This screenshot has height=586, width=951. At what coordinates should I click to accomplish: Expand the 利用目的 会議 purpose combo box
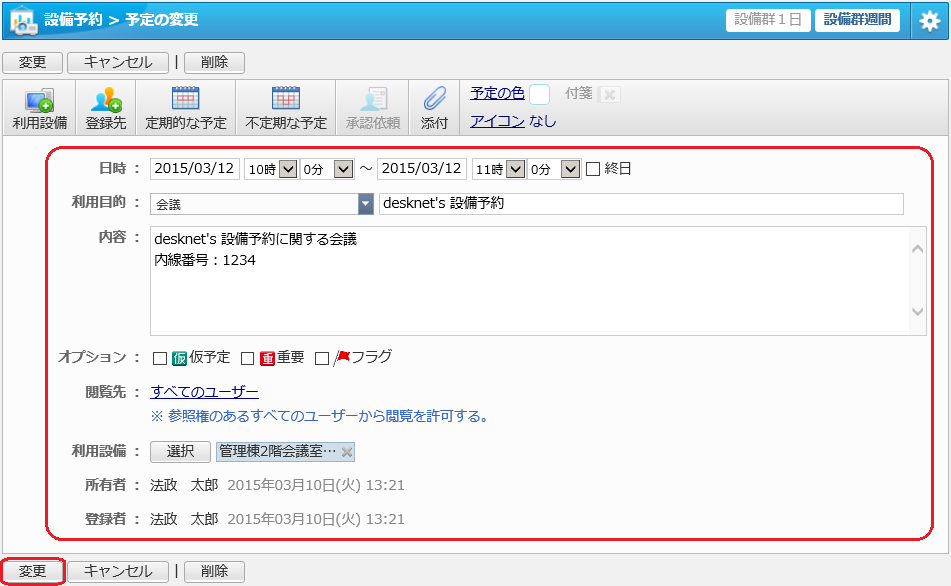click(x=365, y=204)
